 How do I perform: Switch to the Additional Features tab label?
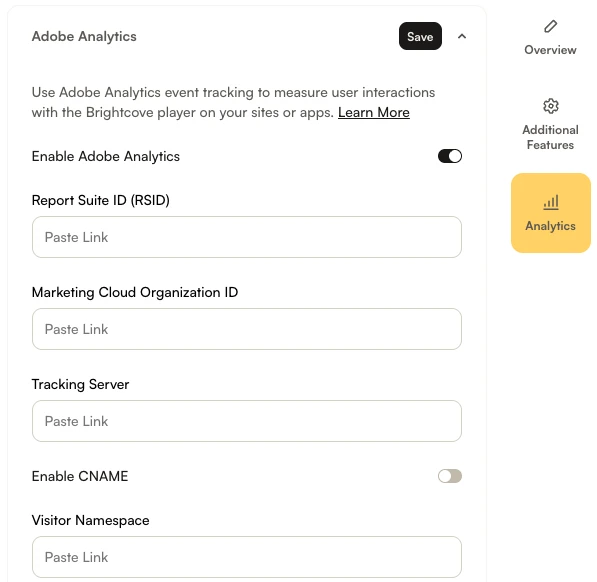pyautogui.click(x=550, y=137)
